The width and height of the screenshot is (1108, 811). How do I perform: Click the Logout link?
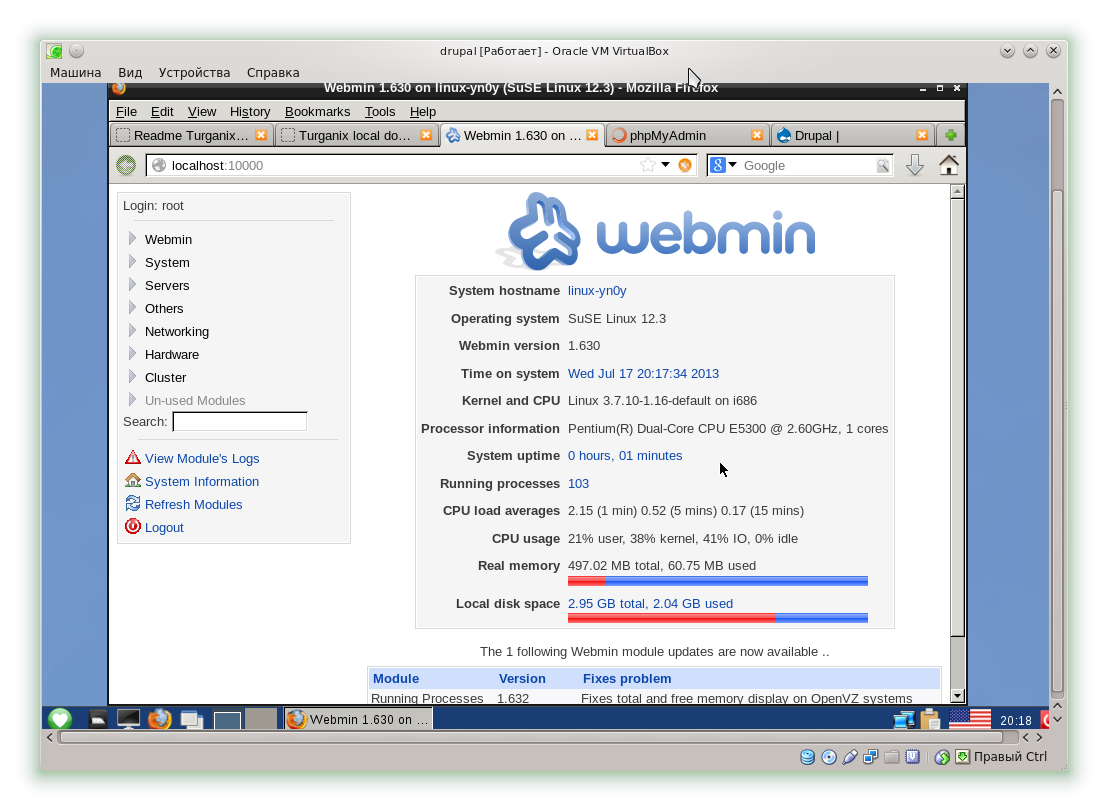[164, 528]
